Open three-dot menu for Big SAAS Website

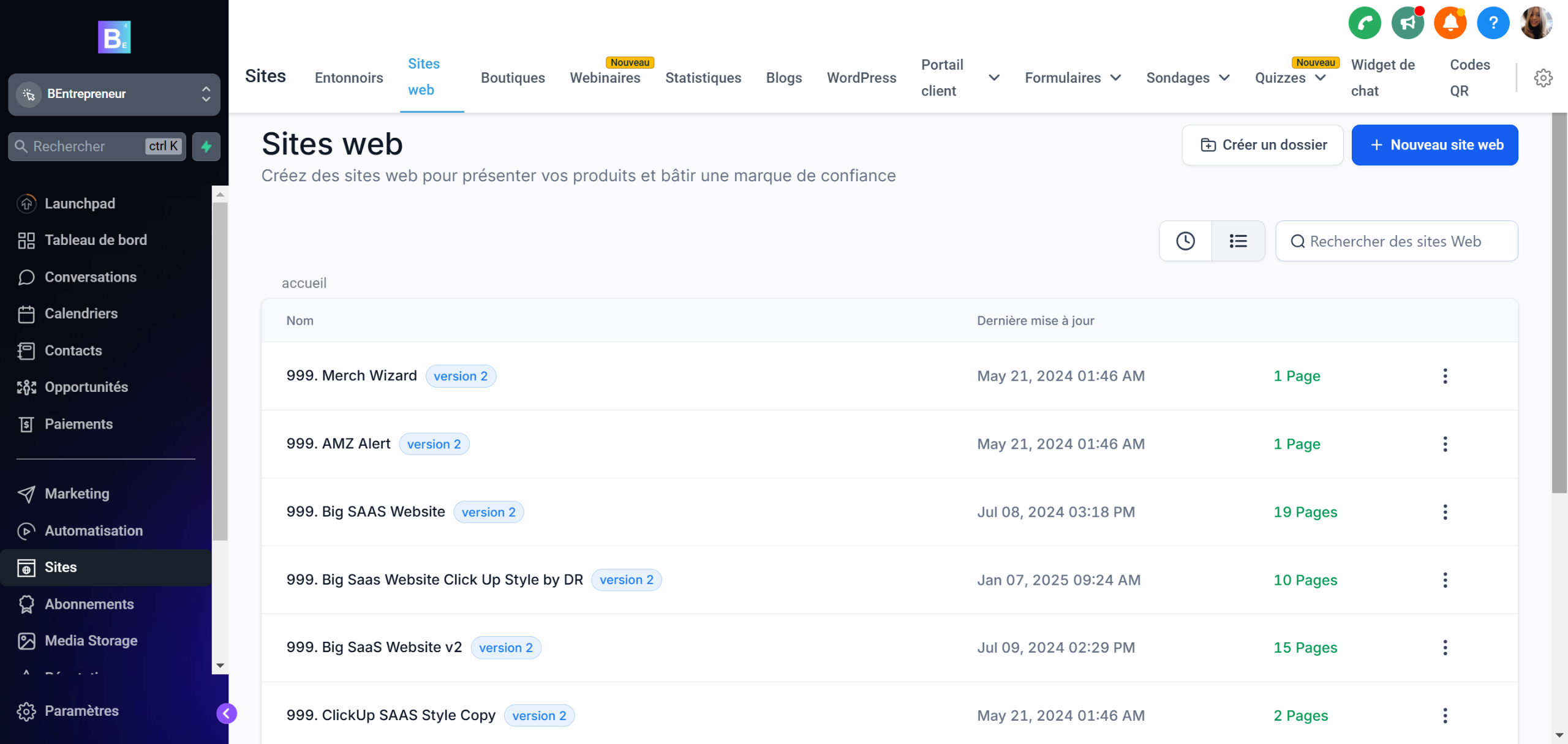(x=1445, y=512)
